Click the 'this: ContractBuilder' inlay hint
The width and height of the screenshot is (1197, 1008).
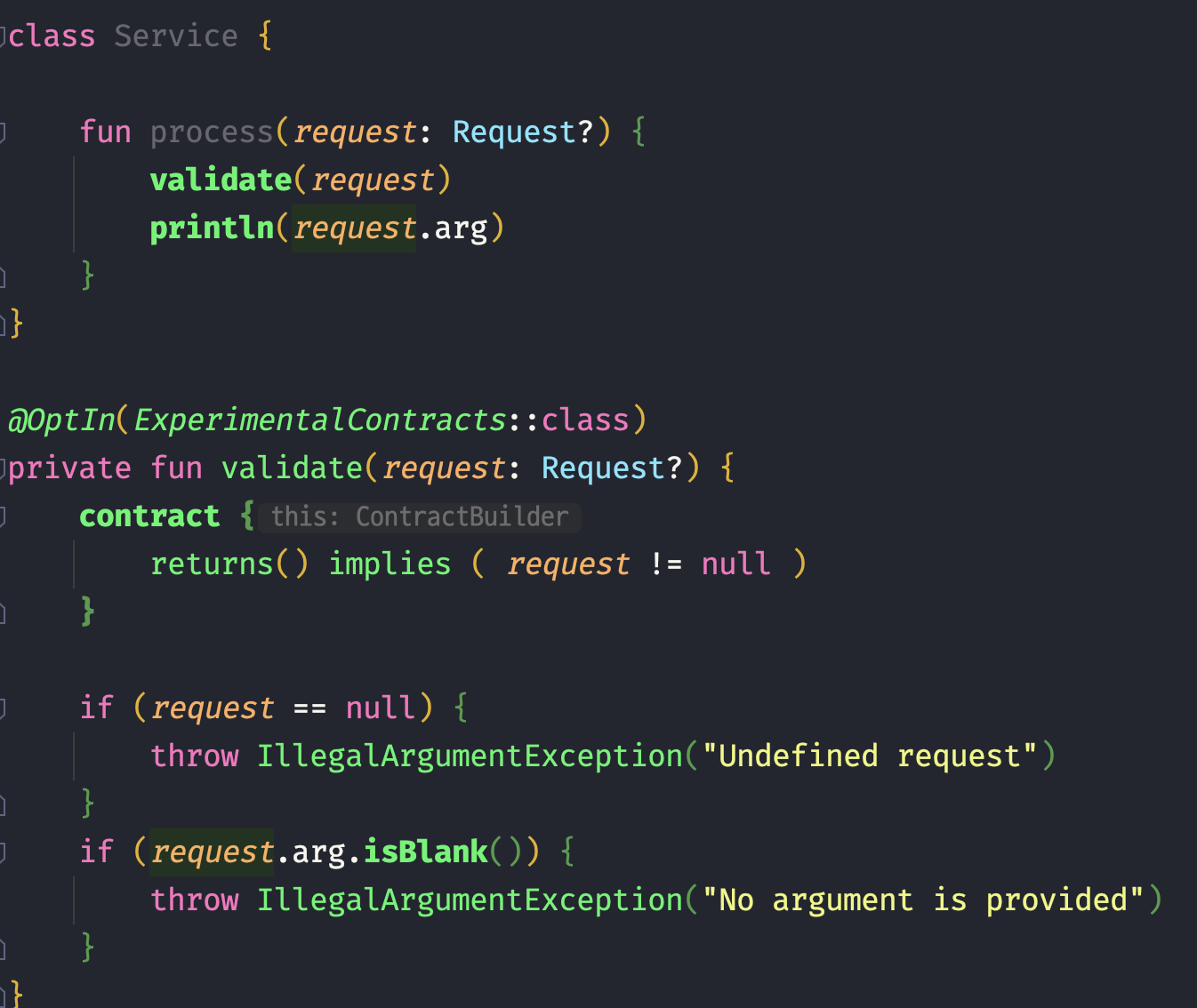[419, 516]
